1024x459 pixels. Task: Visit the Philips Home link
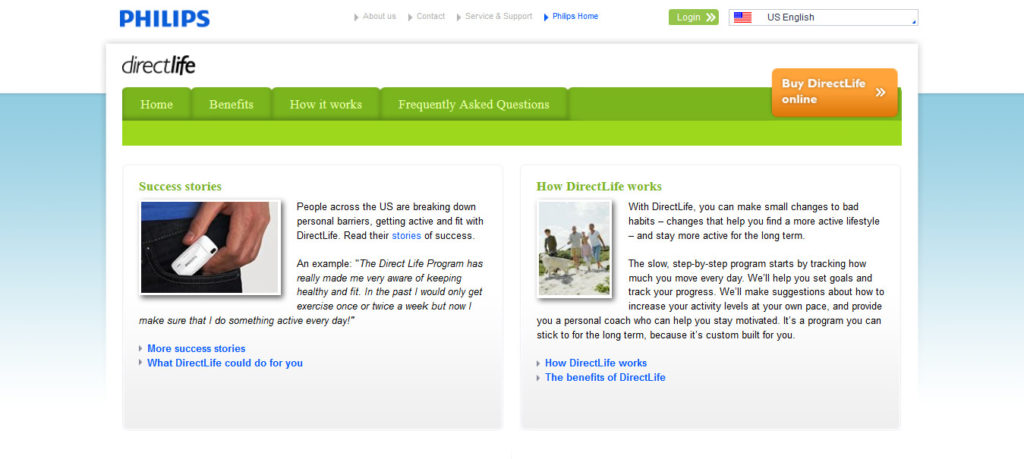pyautogui.click(x=575, y=16)
